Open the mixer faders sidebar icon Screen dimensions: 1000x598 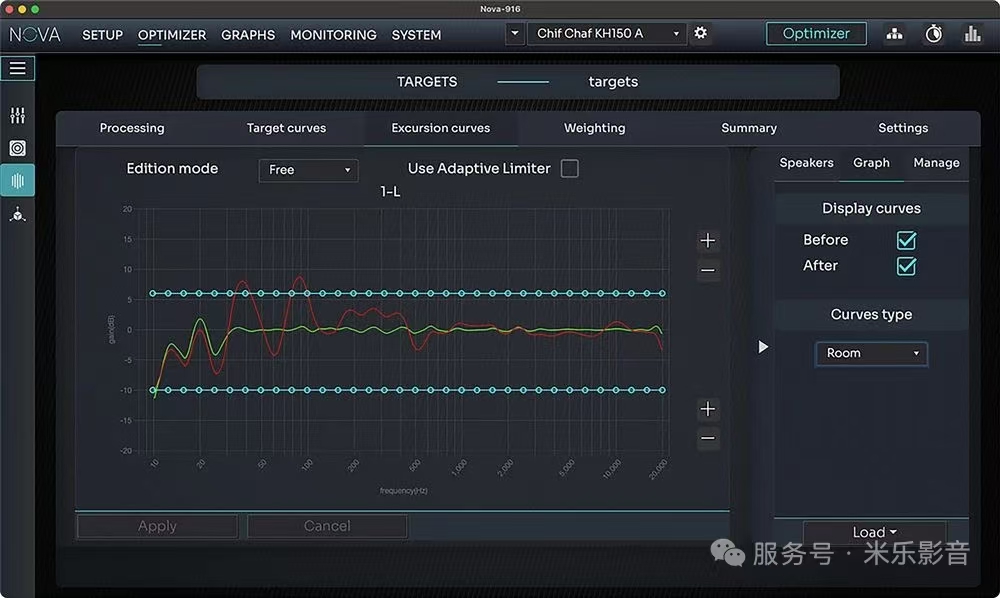click(17, 116)
